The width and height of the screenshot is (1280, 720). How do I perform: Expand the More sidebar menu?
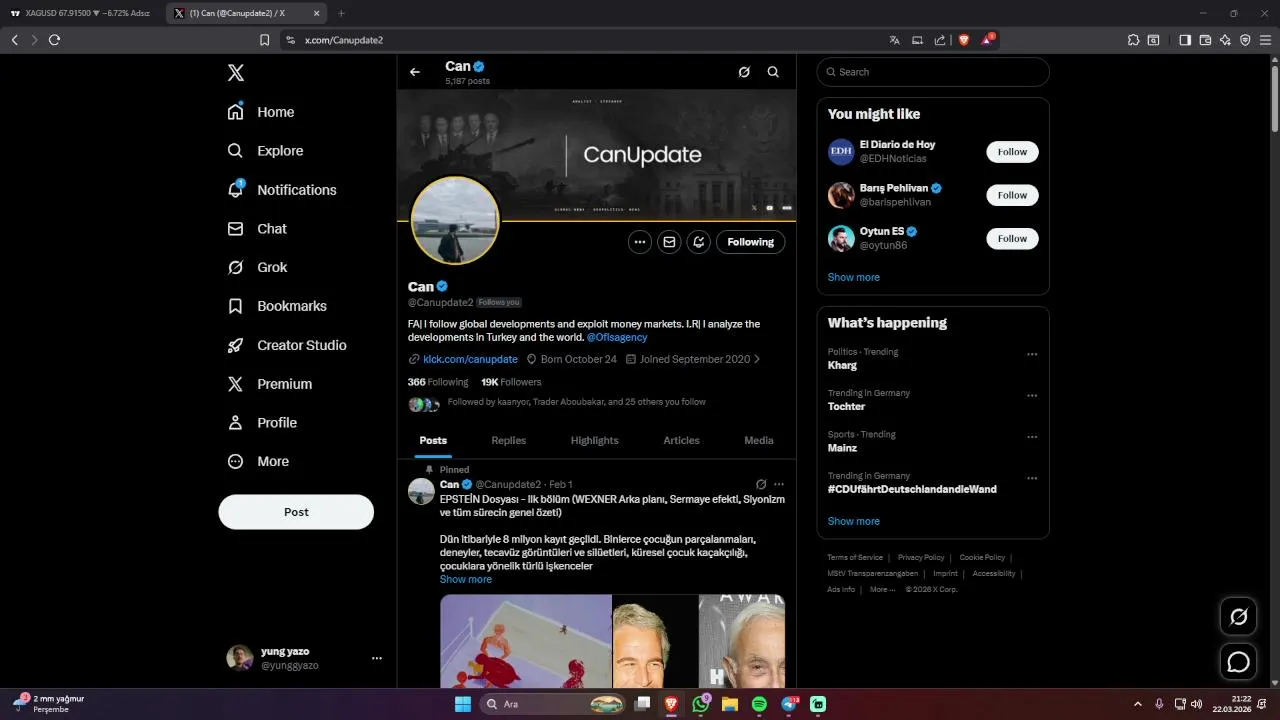(x=258, y=462)
